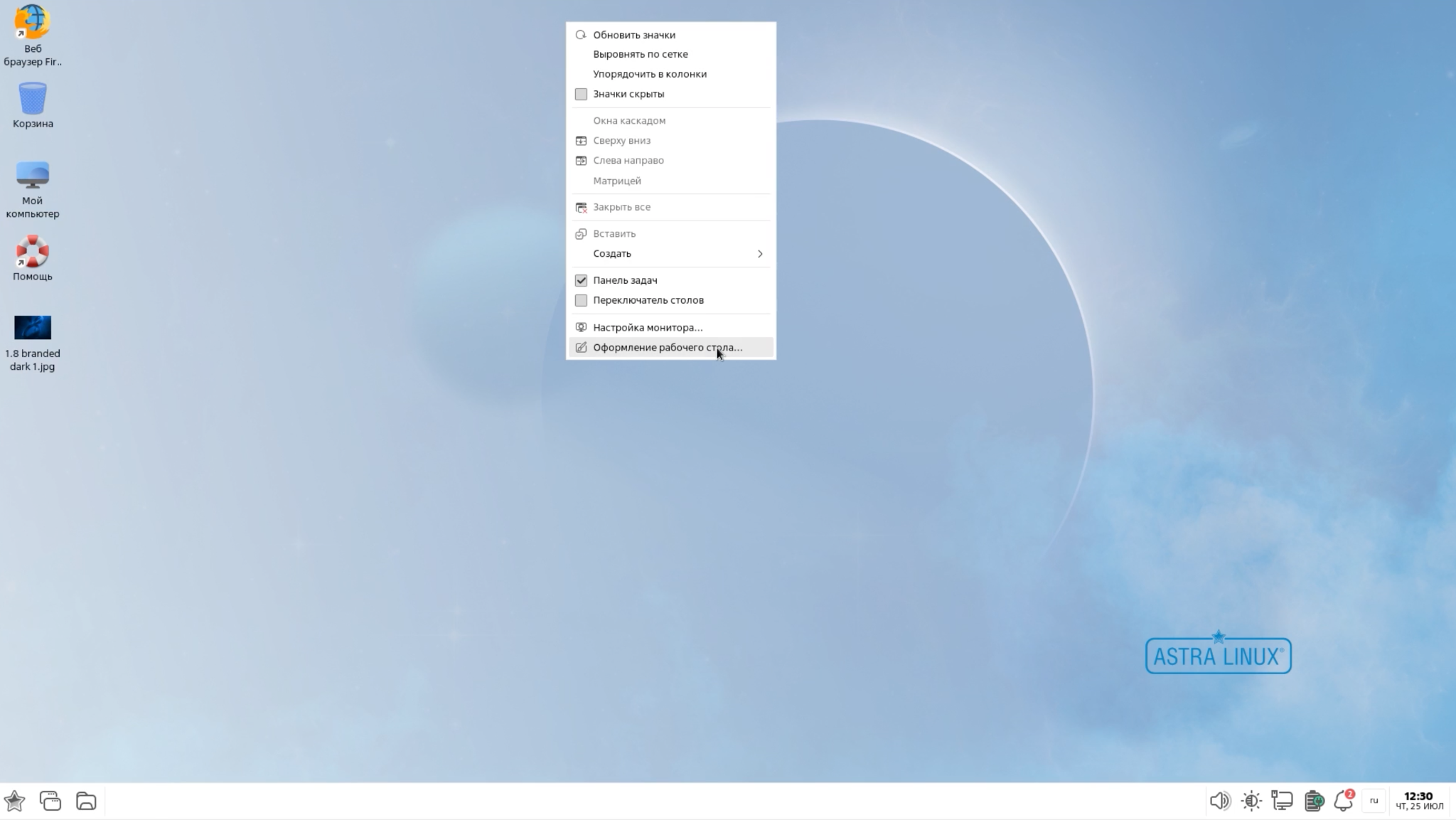Open the Корзина trash desktop icon
Screen dimensions: 1456x820
coord(32,100)
